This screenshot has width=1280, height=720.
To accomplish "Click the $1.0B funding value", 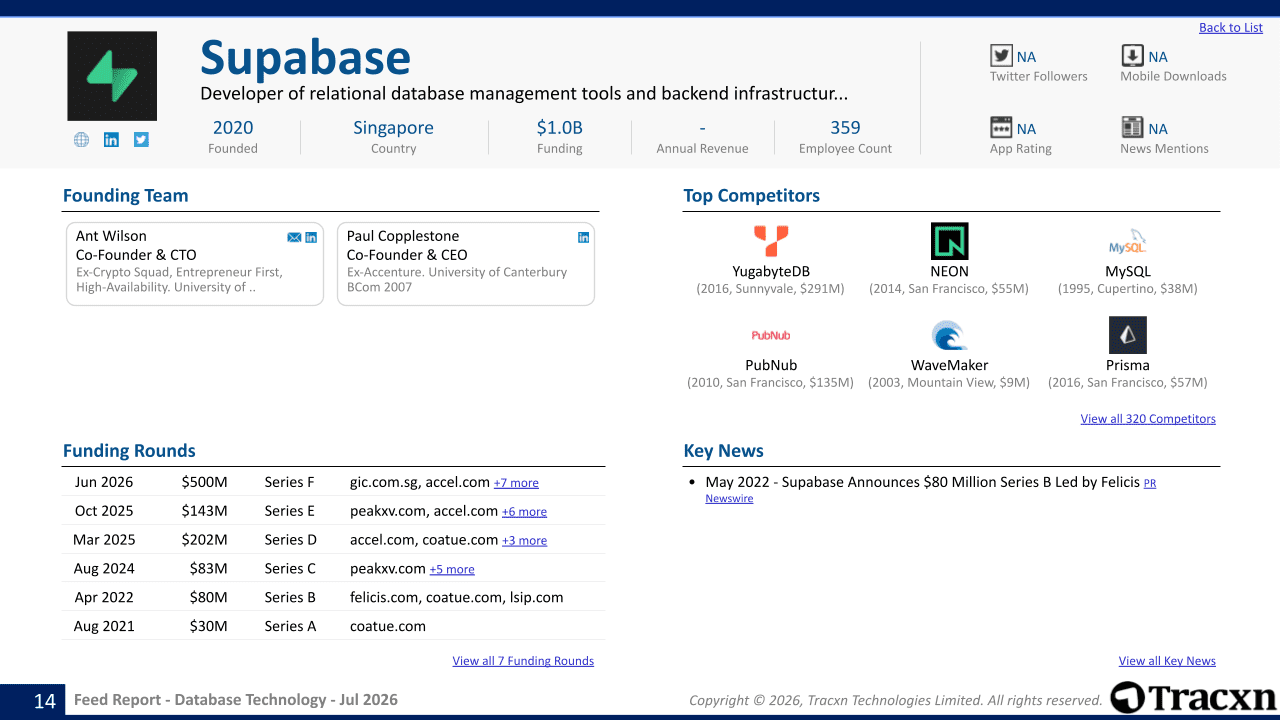I will (559, 127).
